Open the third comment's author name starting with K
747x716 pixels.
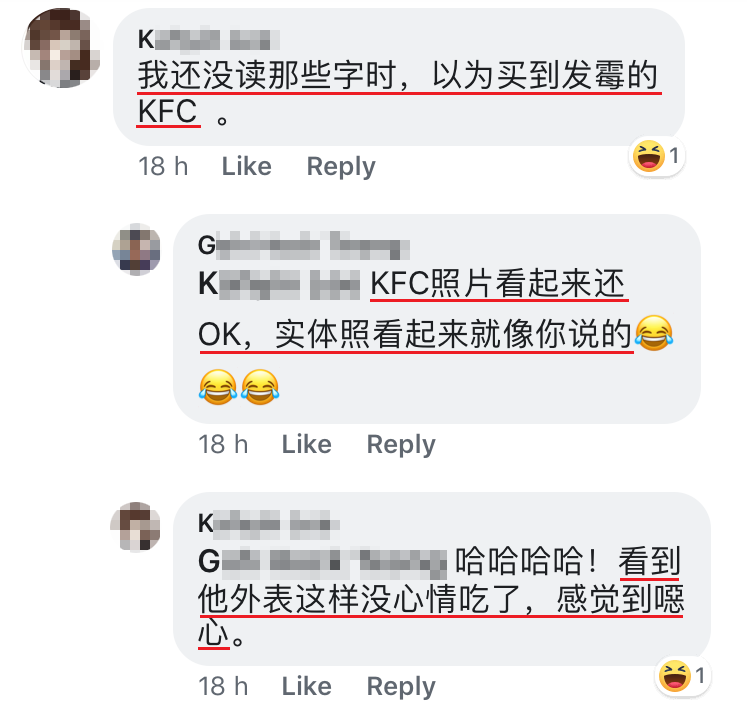(269, 524)
